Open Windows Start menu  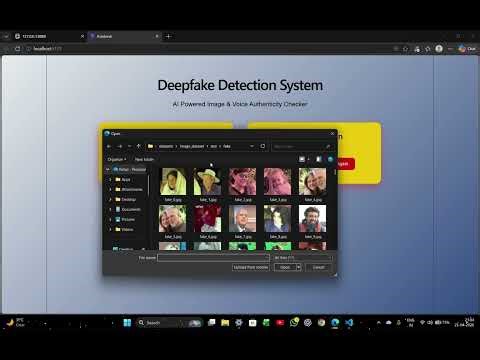127,323
